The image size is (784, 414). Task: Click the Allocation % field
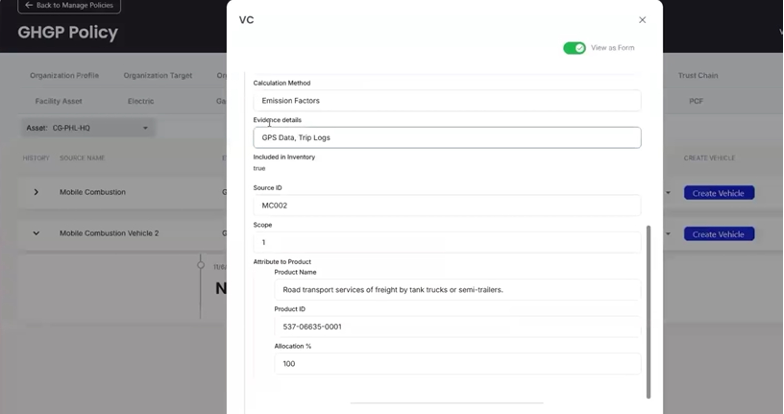point(457,364)
